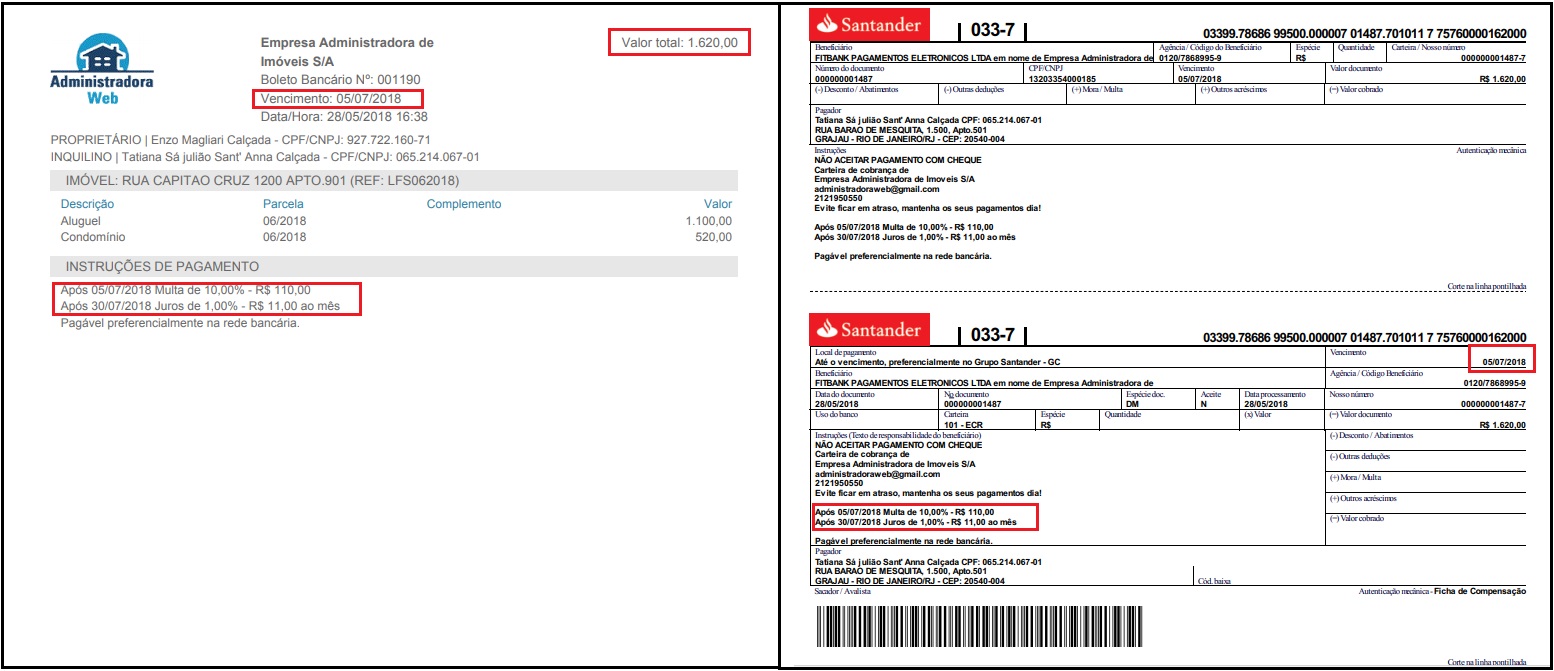The width and height of the screenshot is (1554, 671).
Task: Click the IMÓVEL RUA CAPITAO CRUZ section header
Action: [263, 181]
